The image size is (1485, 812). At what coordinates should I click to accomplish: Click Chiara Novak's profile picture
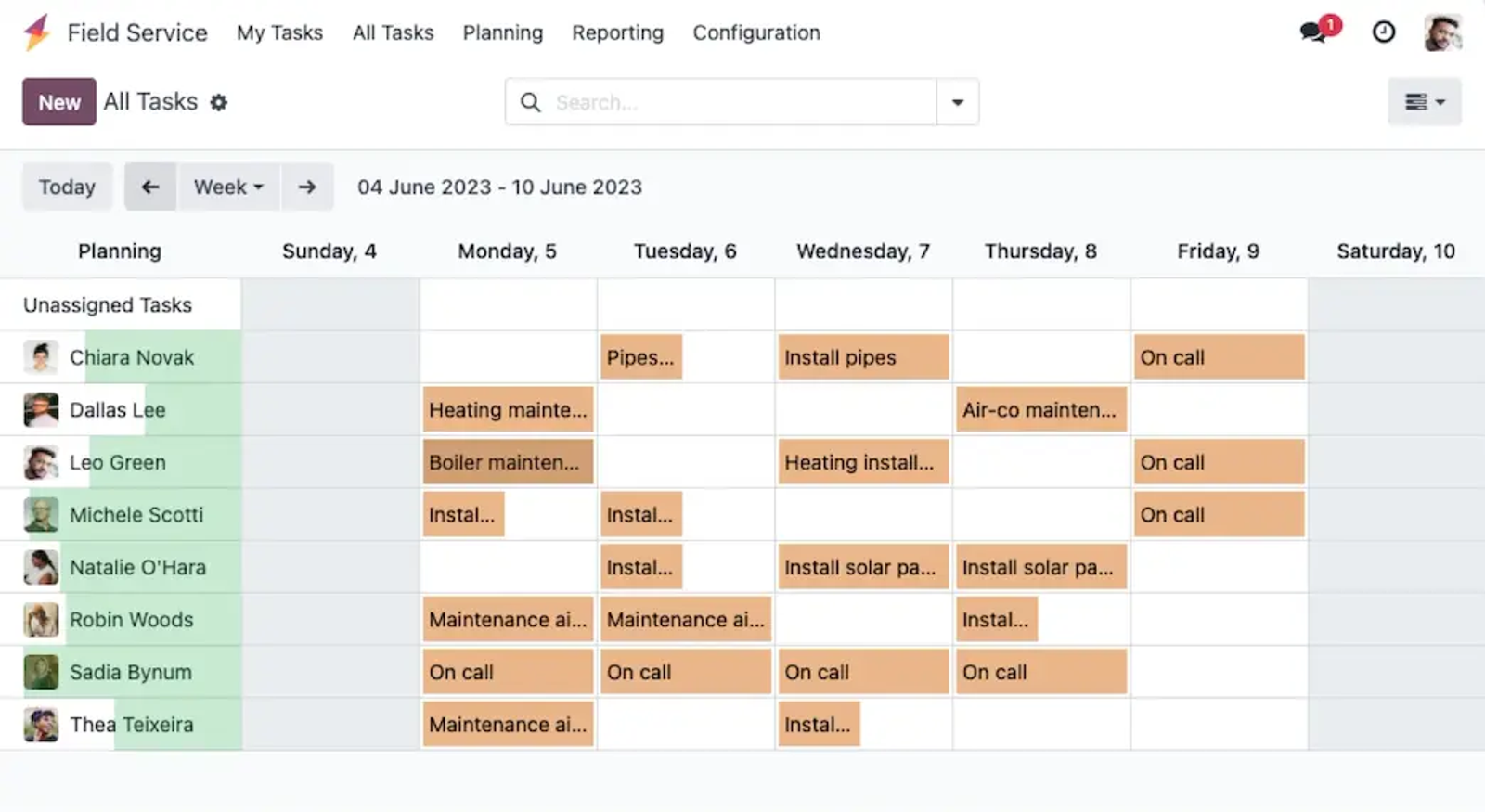point(39,357)
